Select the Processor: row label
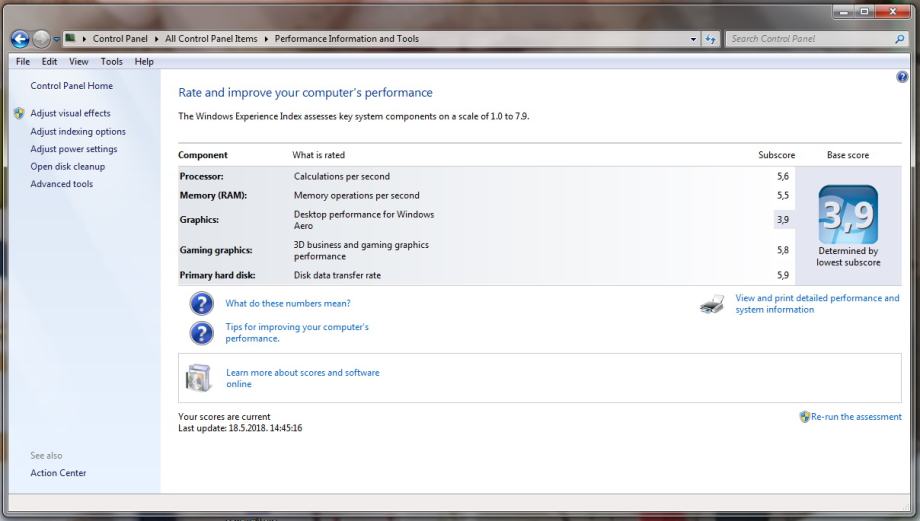This screenshot has height=521, width=920. (x=201, y=176)
